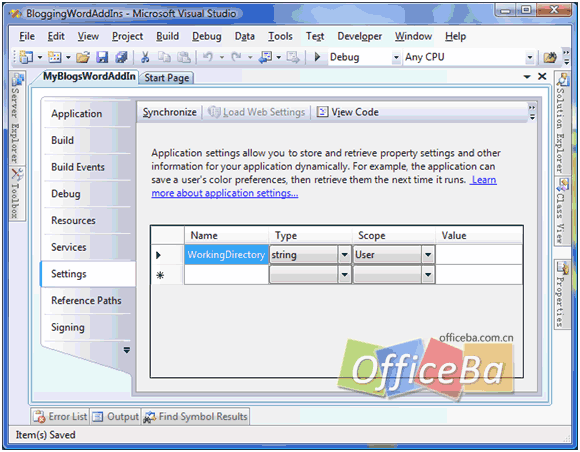Click the Start Debugging play icon

pyautogui.click(x=317, y=57)
